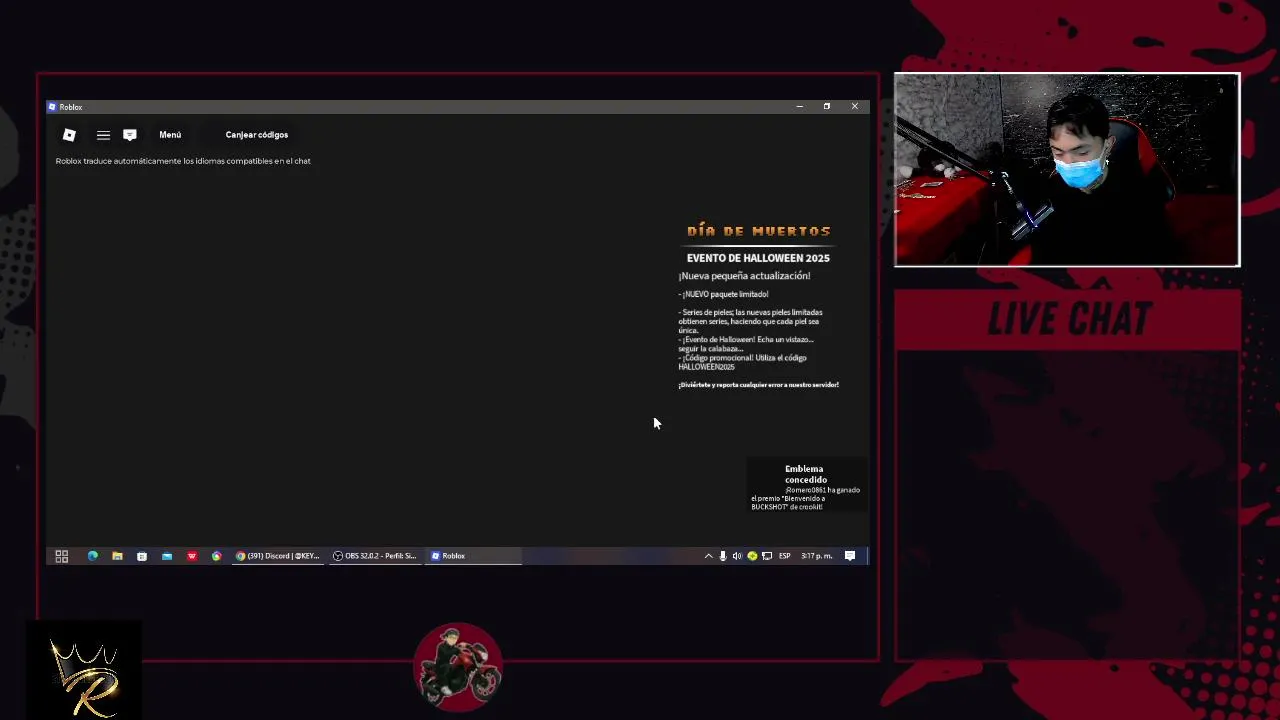Minimize the Roblox window

pyautogui.click(x=799, y=106)
